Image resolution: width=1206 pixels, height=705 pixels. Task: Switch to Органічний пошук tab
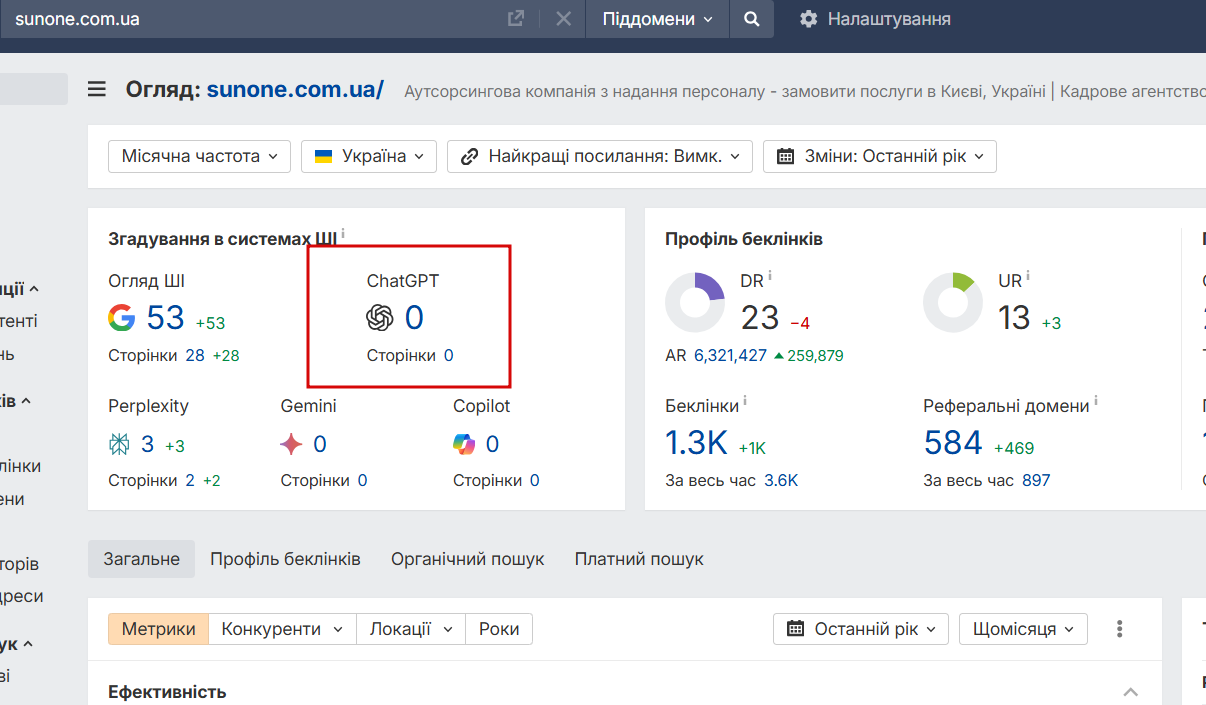tap(468, 559)
